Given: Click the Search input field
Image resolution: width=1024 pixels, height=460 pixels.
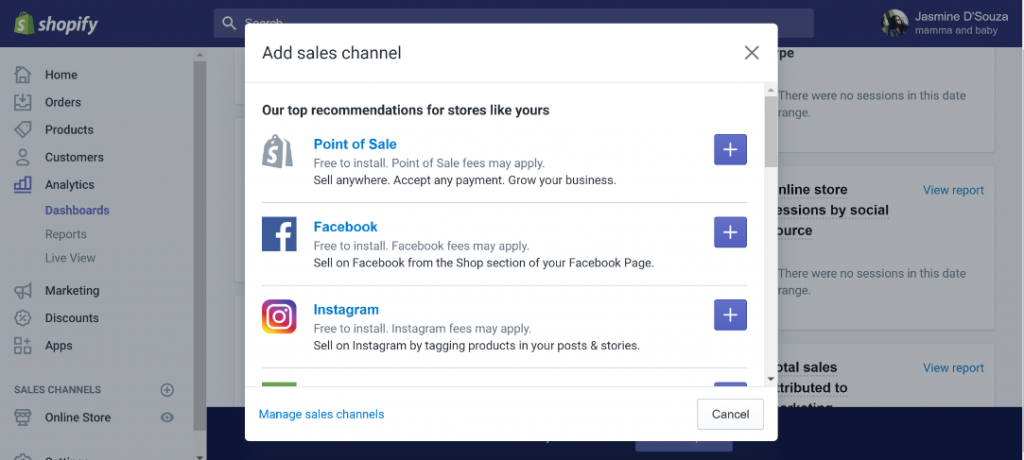Looking at the screenshot, I should 230,22.
